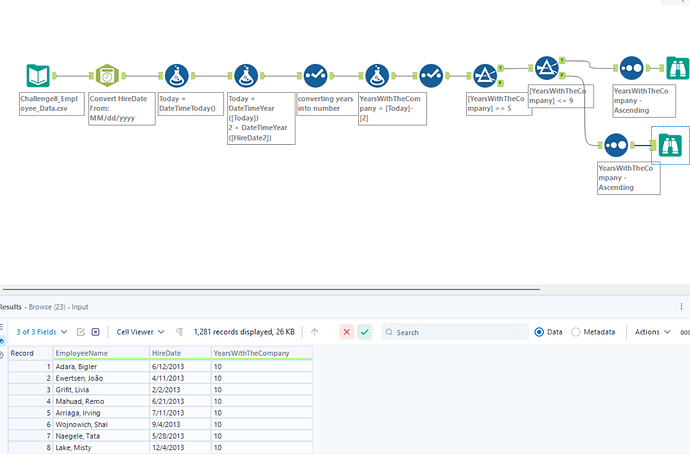Expand the Cell Viewer dropdown
Image resolution: width=690 pixels, height=454 pixels.
tap(140, 332)
